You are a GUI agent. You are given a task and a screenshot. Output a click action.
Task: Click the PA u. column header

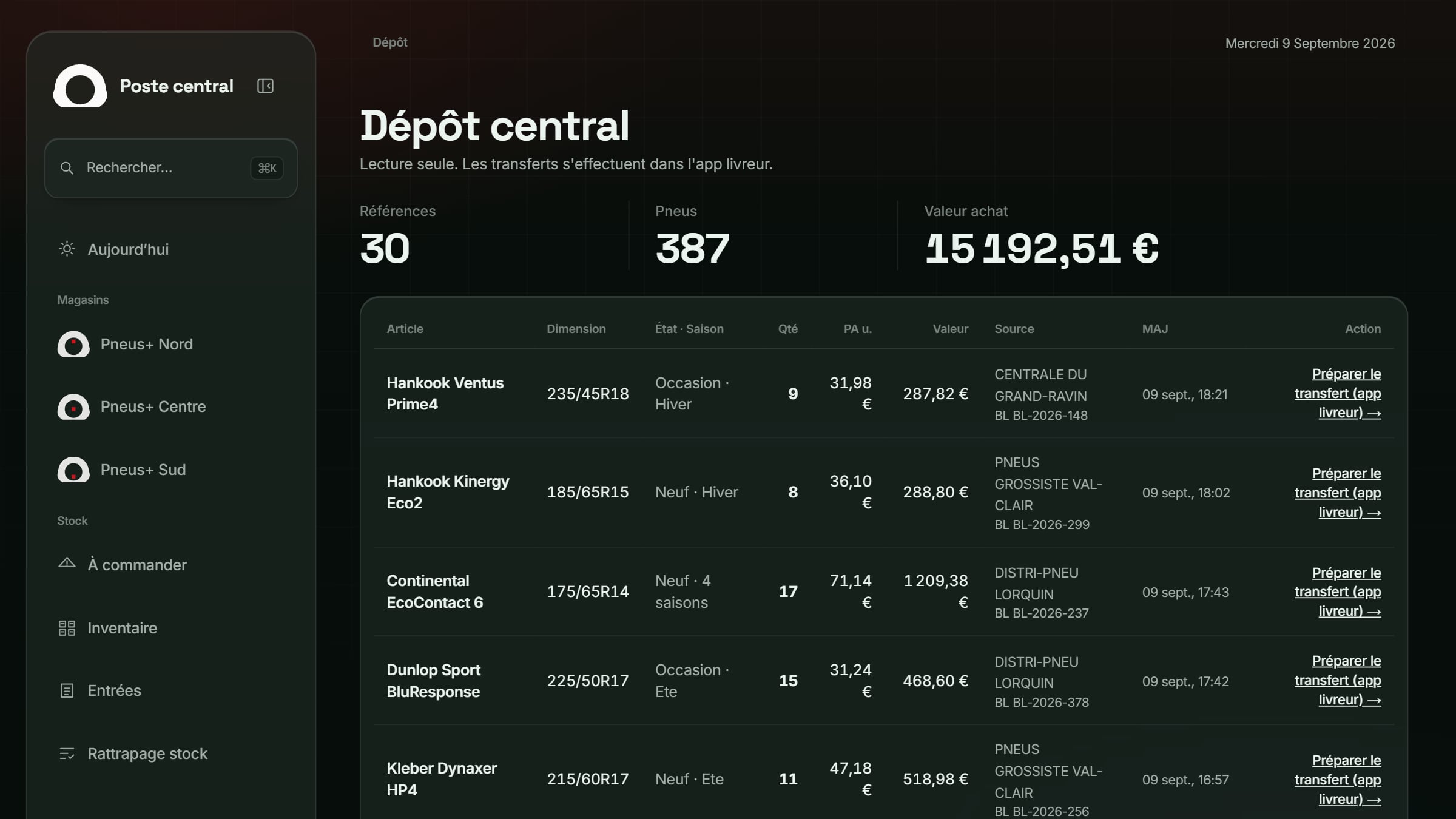[x=858, y=329]
